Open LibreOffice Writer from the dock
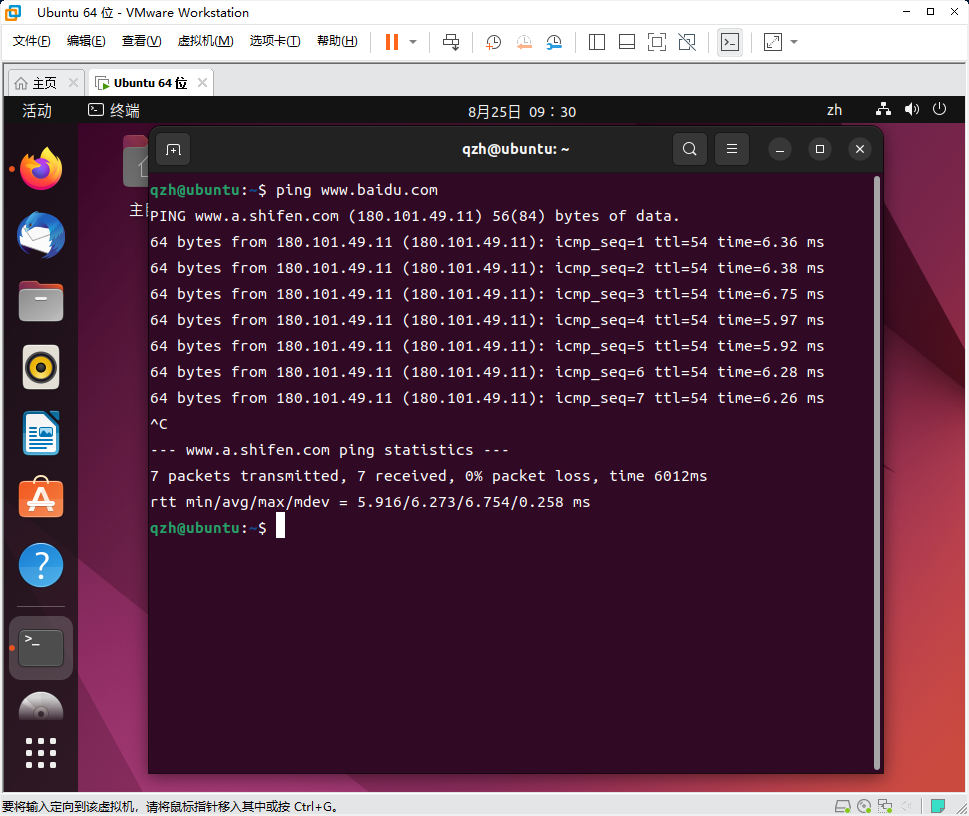The height and width of the screenshot is (816, 969). pyautogui.click(x=41, y=433)
